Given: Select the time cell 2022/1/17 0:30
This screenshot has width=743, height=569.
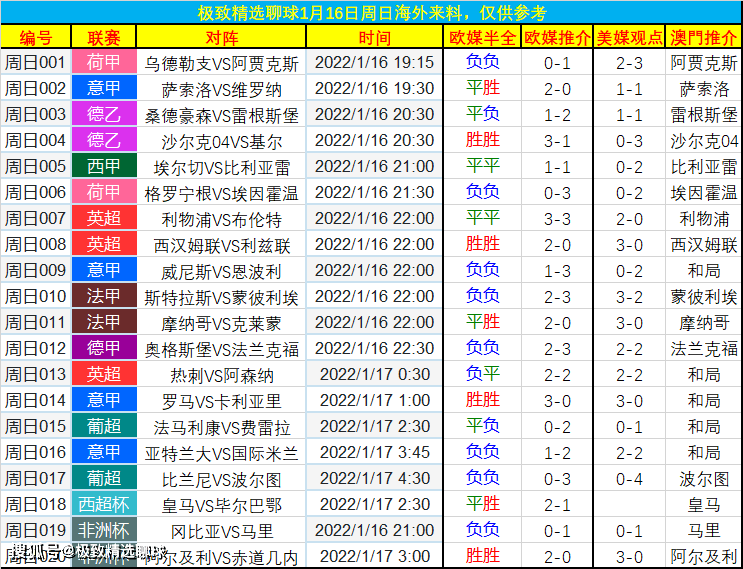Looking at the screenshot, I should [x=374, y=374].
